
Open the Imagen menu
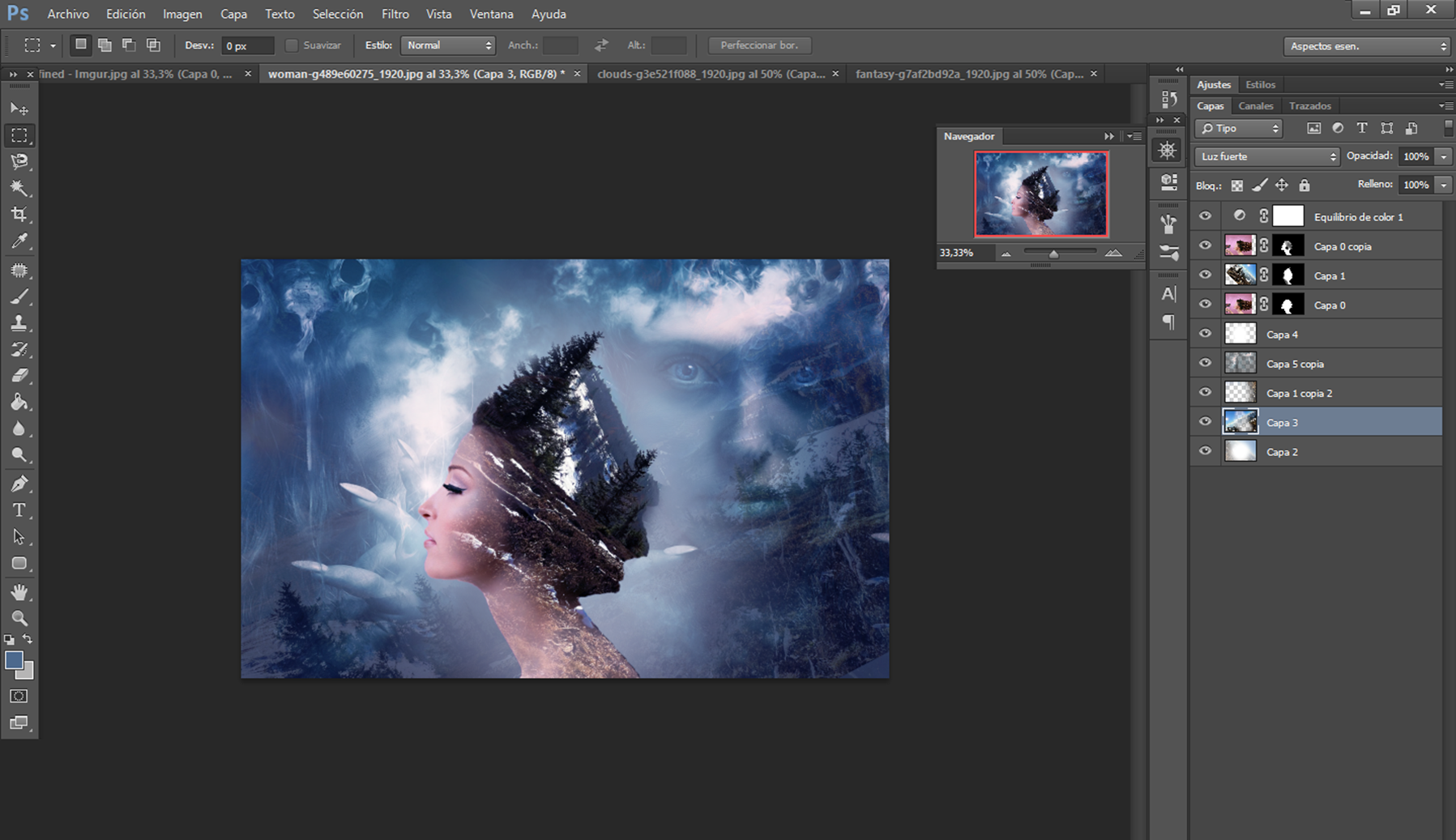pos(182,14)
